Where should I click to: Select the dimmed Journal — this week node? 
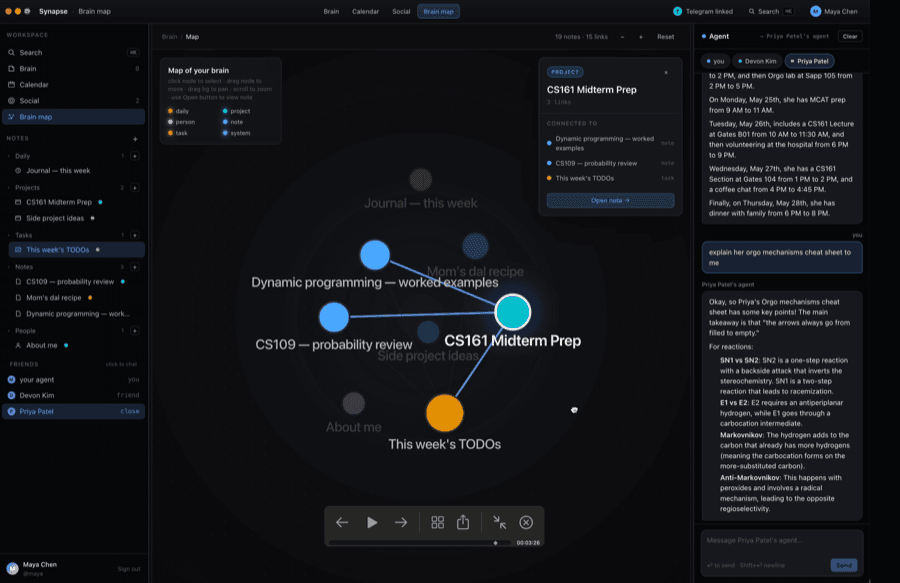[421, 180]
